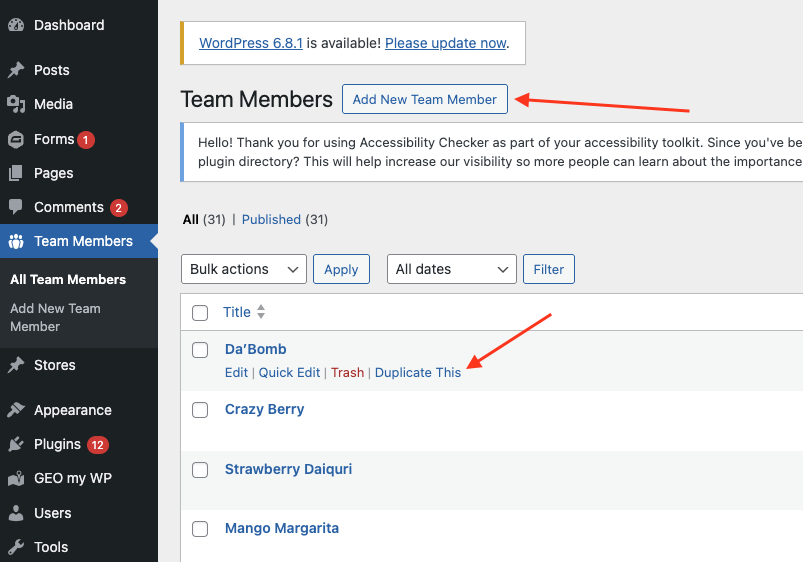
Task: Click the Add New Team Member button
Action: point(425,99)
